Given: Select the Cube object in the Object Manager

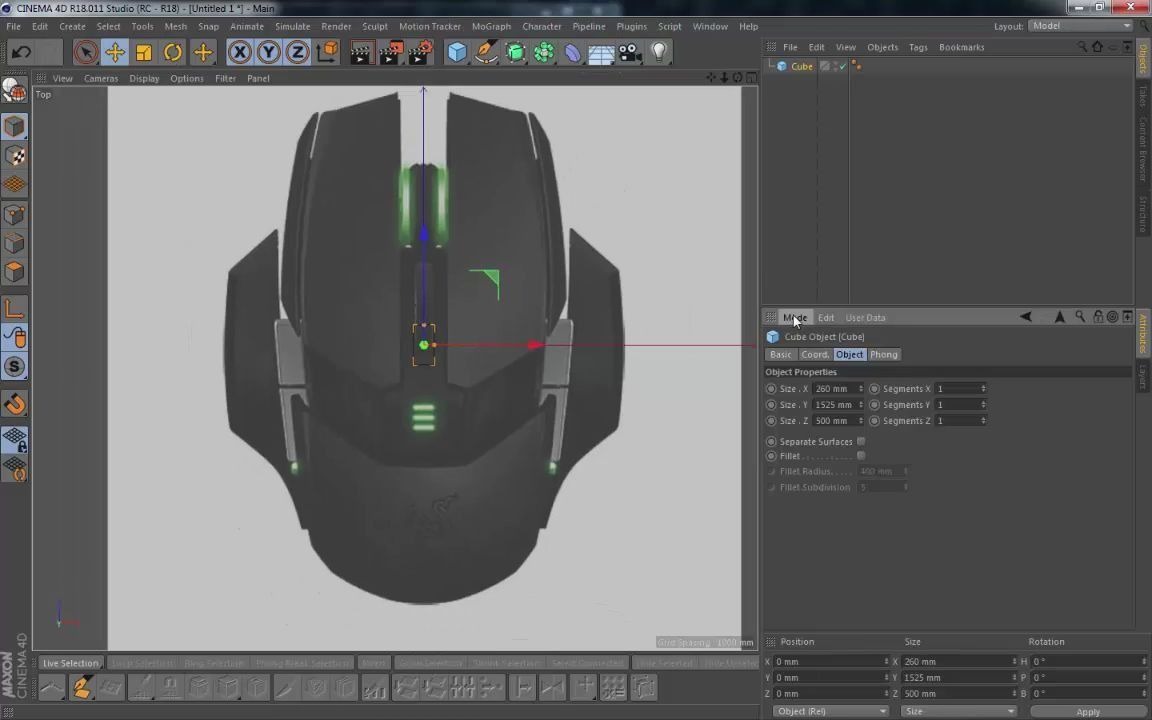Looking at the screenshot, I should (801, 66).
